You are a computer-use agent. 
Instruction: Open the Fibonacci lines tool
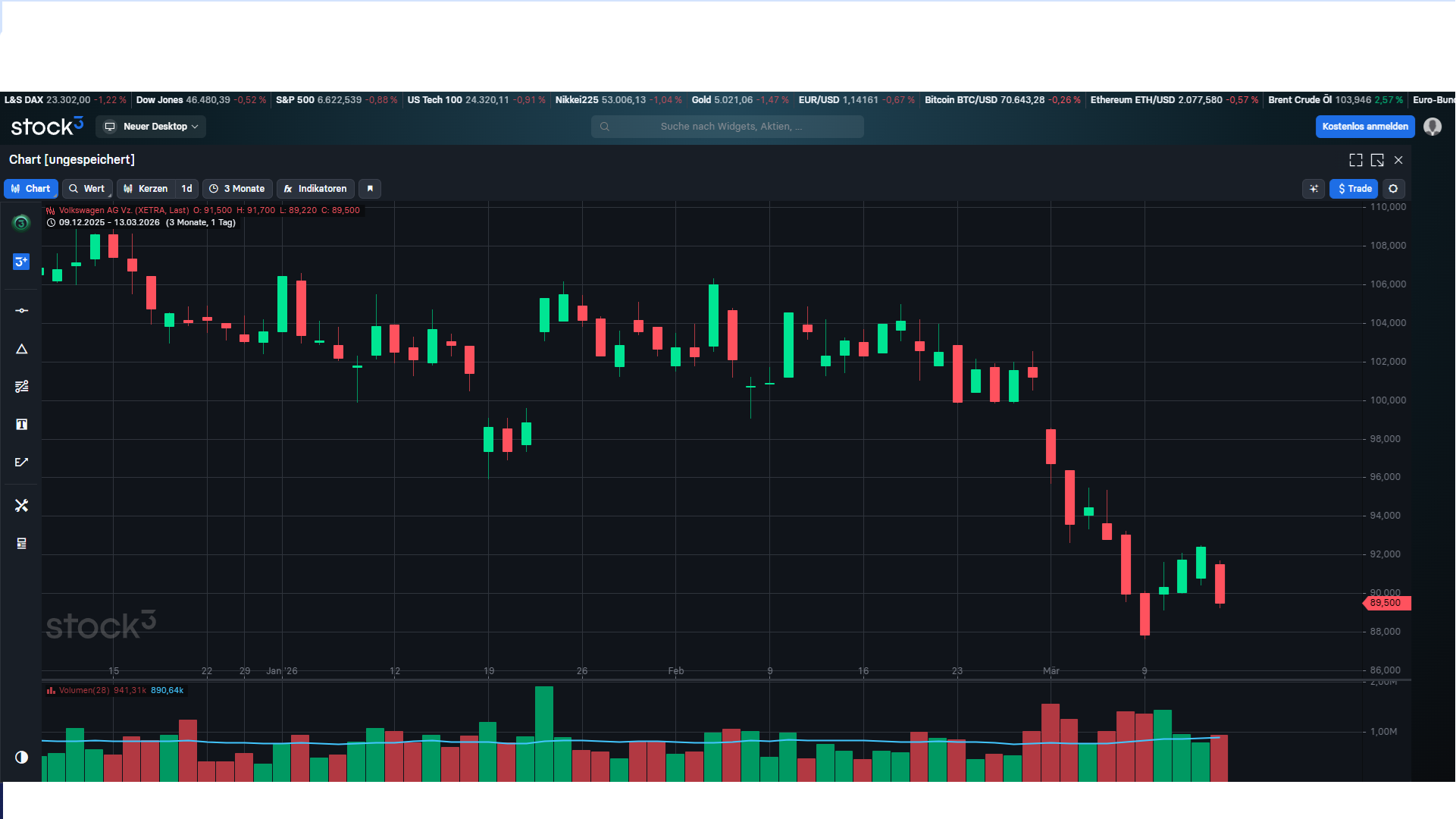click(21, 387)
